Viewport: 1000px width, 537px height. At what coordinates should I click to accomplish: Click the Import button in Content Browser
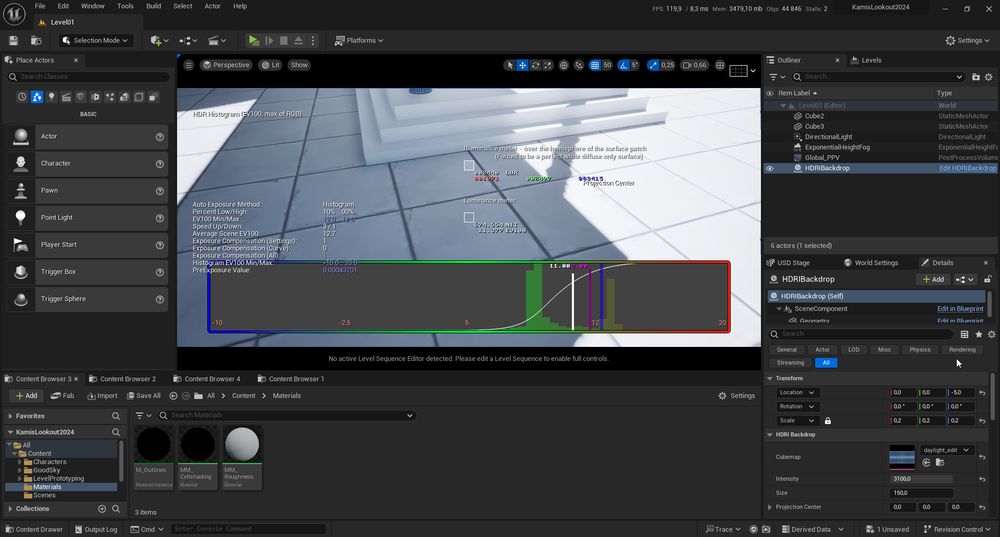(101, 395)
